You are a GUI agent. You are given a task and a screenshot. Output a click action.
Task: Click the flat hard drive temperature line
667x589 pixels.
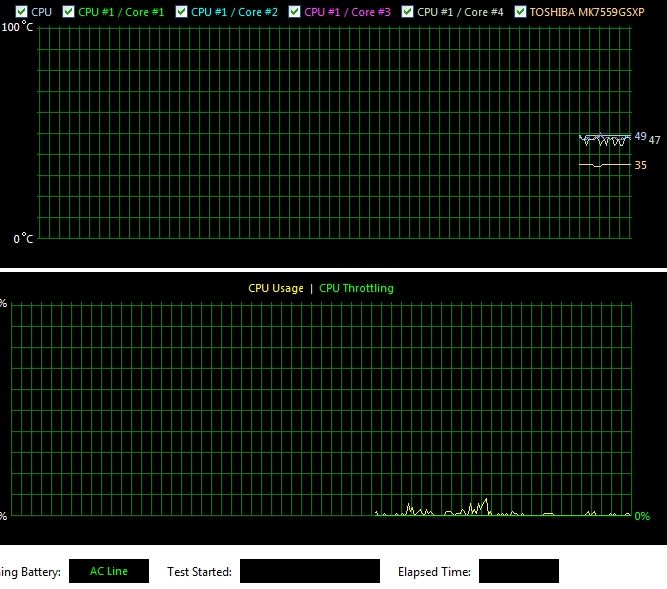pyautogui.click(x=605, y=165)
